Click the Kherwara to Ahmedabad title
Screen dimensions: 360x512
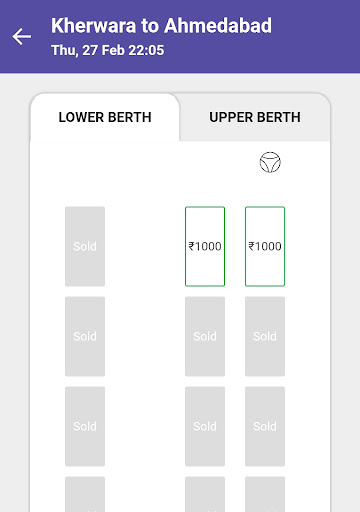tap(161, 26)
